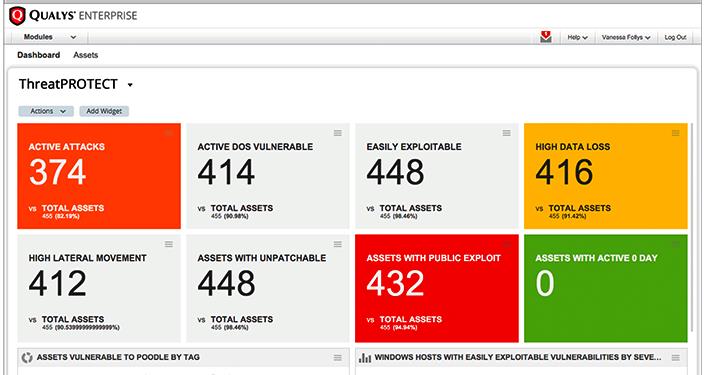This screenshot has width=707, height=375.
Task: Open the Actions dropdown
Action: [46, 111]
